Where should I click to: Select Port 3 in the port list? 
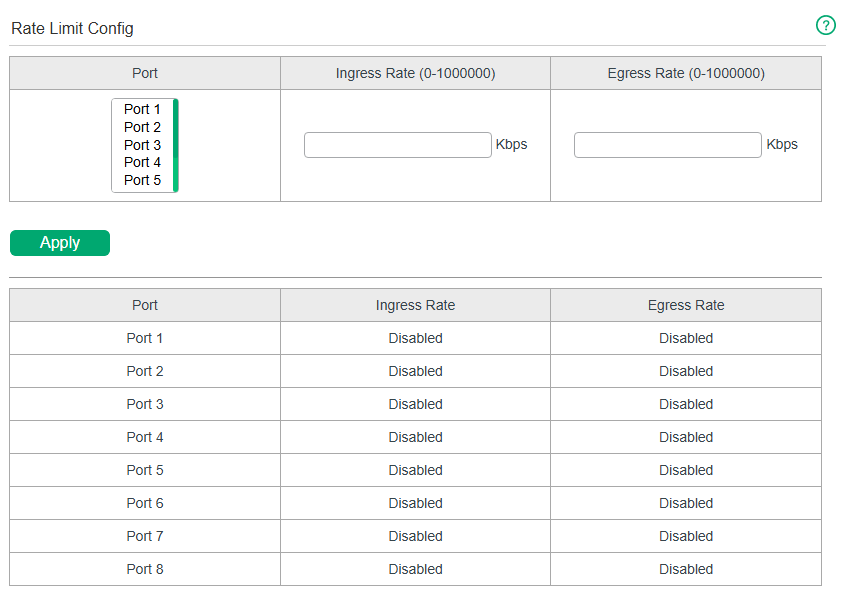[x=142, y=145]
